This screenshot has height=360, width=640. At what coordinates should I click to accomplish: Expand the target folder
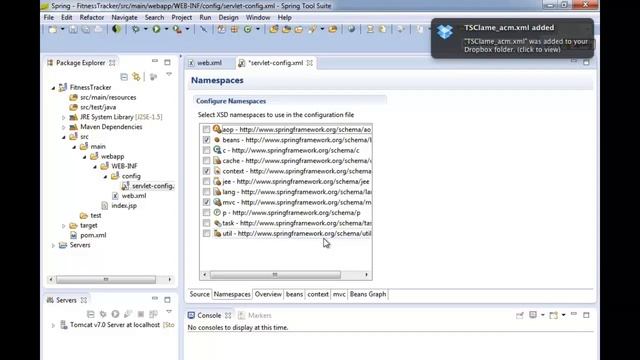pyautogui.click(x=64, y=226)
